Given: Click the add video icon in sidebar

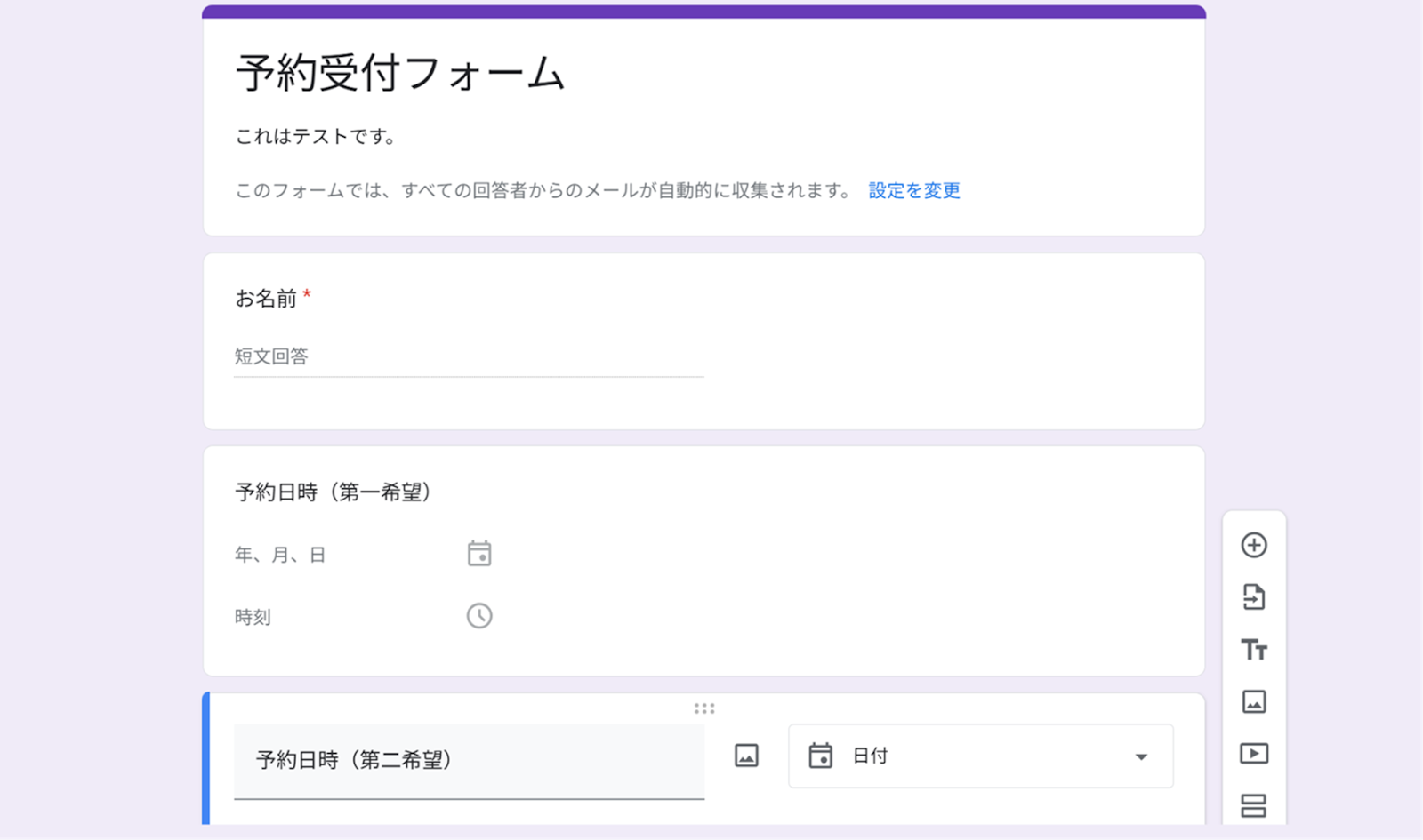Looking at the screenshot, I should (1254, 754).
